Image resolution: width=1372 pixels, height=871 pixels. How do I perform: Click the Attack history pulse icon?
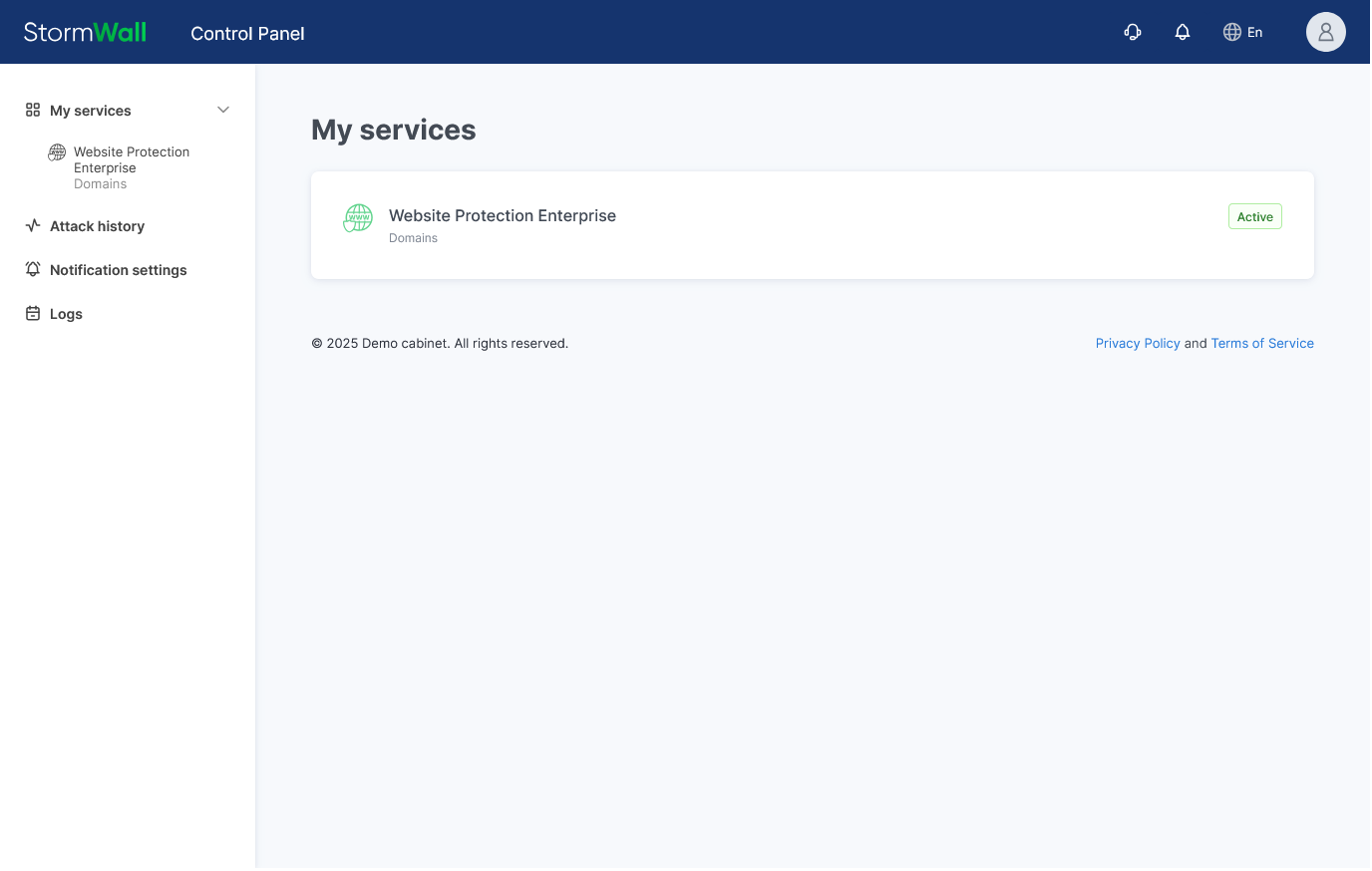33,226
